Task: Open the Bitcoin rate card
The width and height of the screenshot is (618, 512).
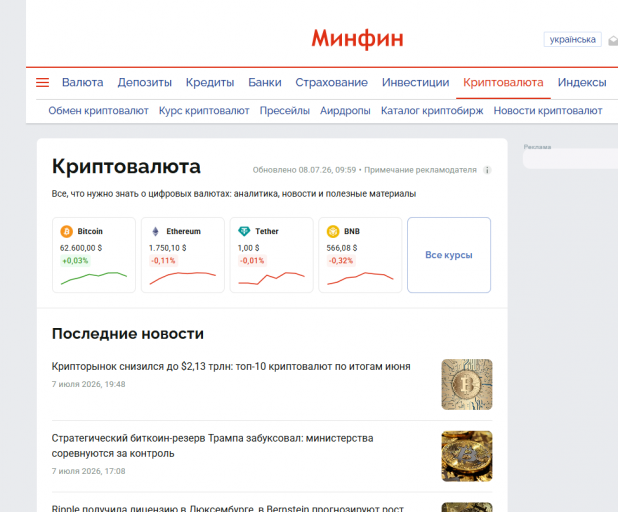Action: (94, 255)
